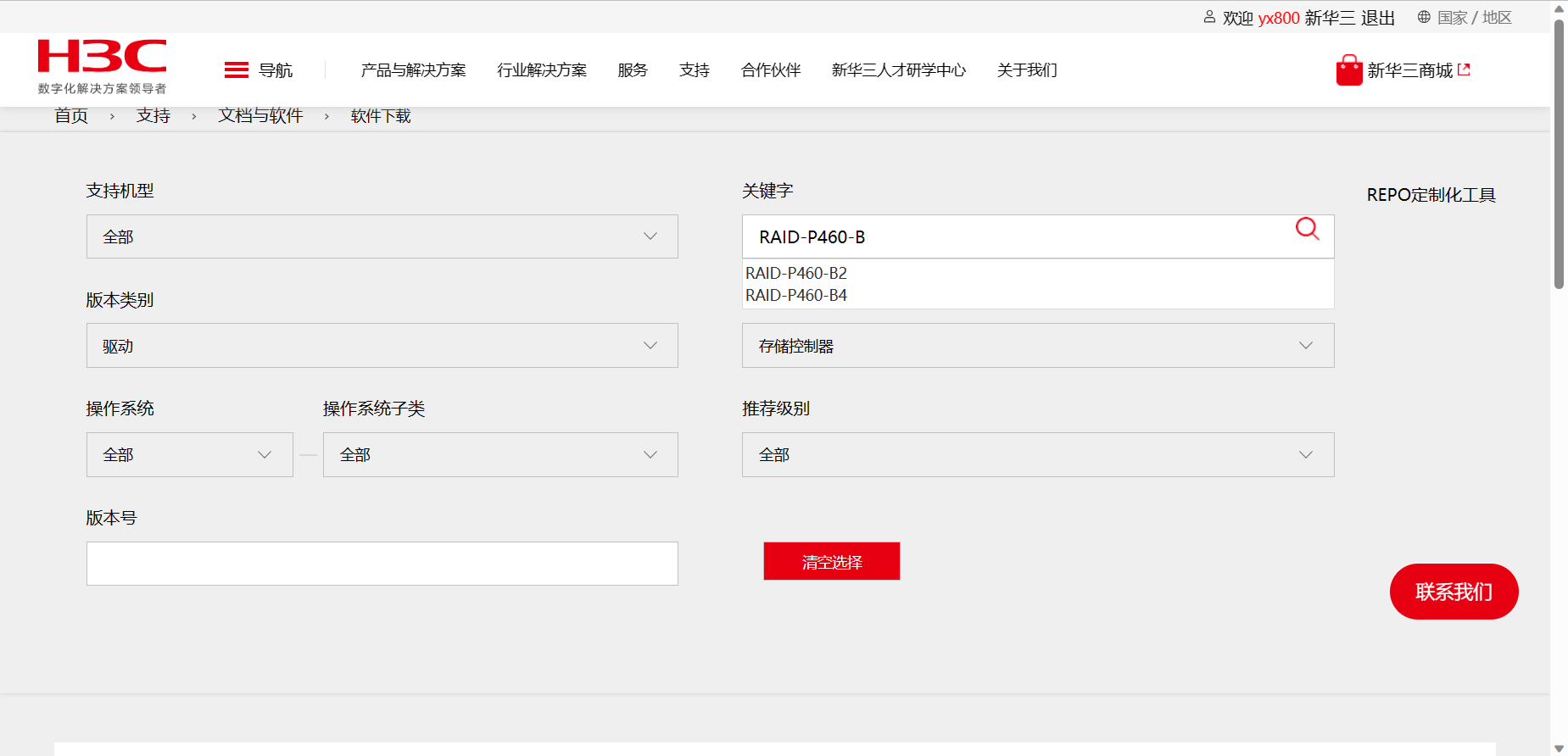Select the RAID-P460-B2 suggestion
The image size is (1568, 756).
(796, 273)
